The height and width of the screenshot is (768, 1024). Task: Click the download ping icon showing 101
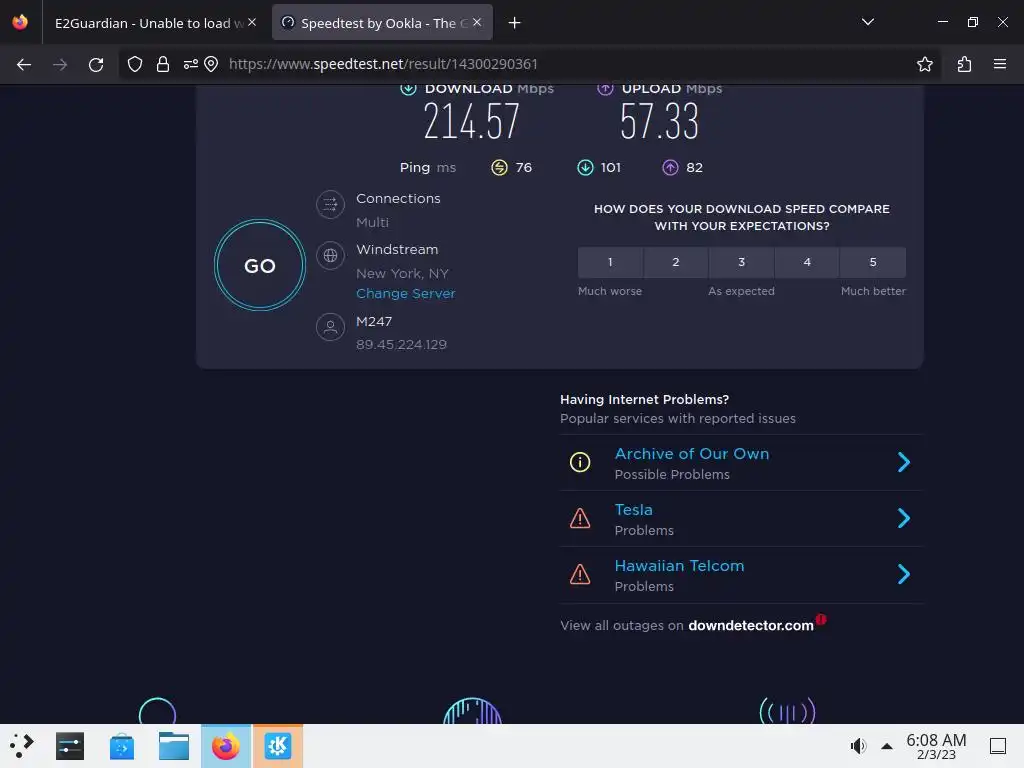click(585, 168)
